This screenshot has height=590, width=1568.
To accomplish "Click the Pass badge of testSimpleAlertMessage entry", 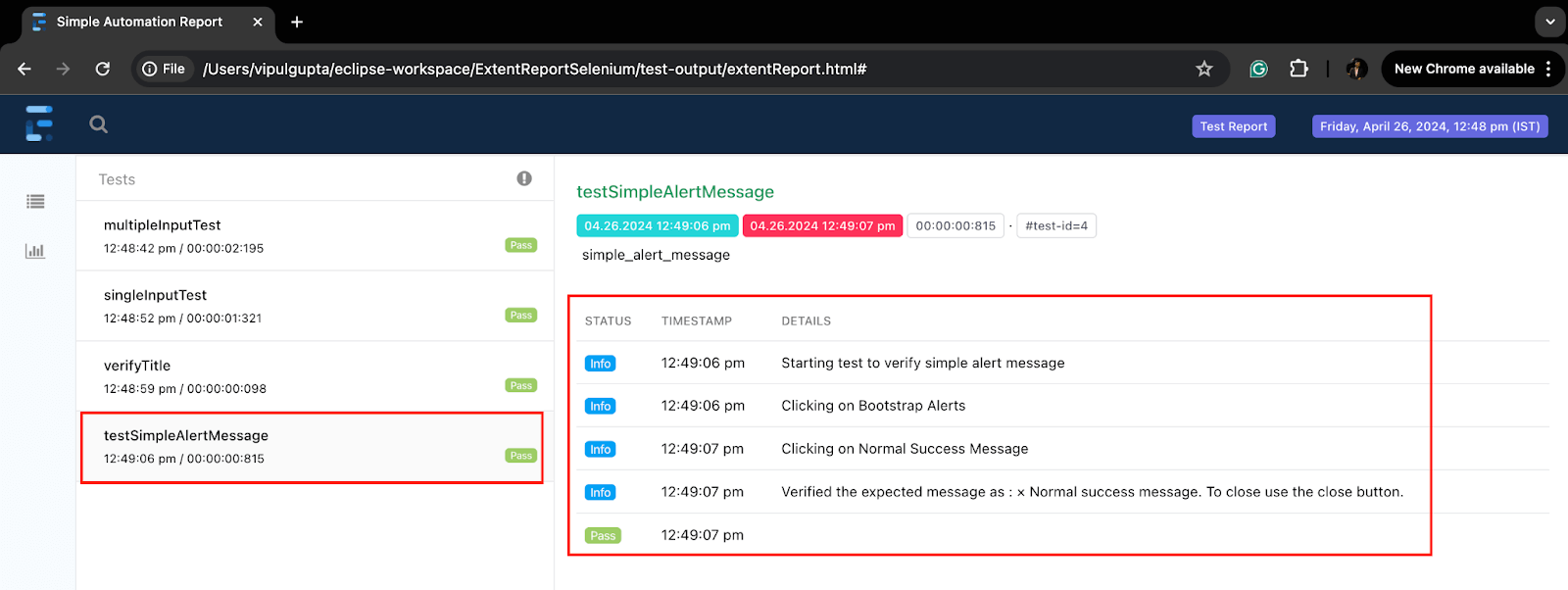I will tap(521, 455).
